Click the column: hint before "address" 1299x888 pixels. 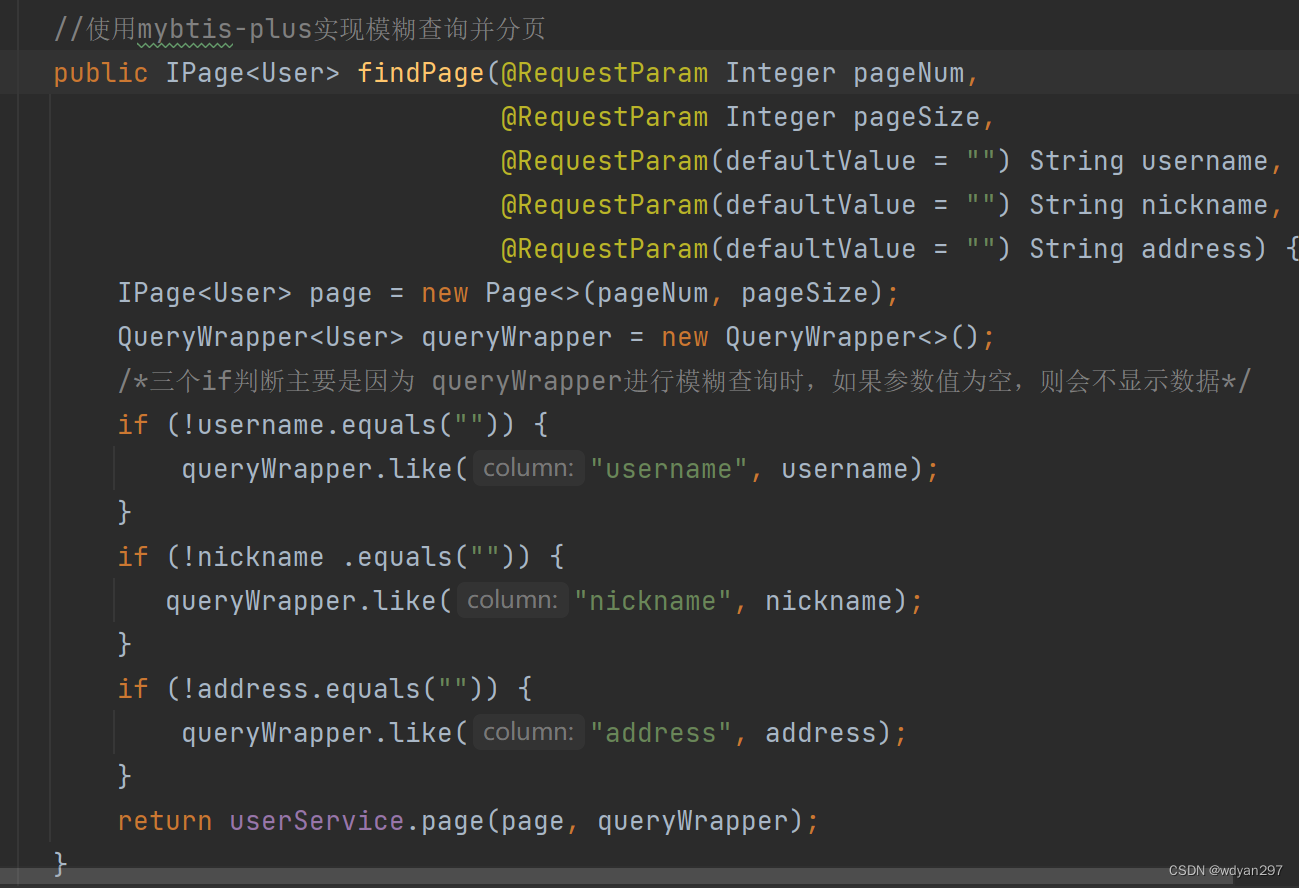529,732
